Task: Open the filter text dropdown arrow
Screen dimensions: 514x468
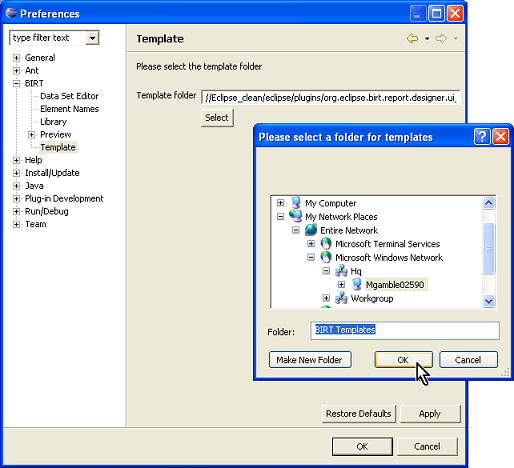Action: click(x=92, y=38)
